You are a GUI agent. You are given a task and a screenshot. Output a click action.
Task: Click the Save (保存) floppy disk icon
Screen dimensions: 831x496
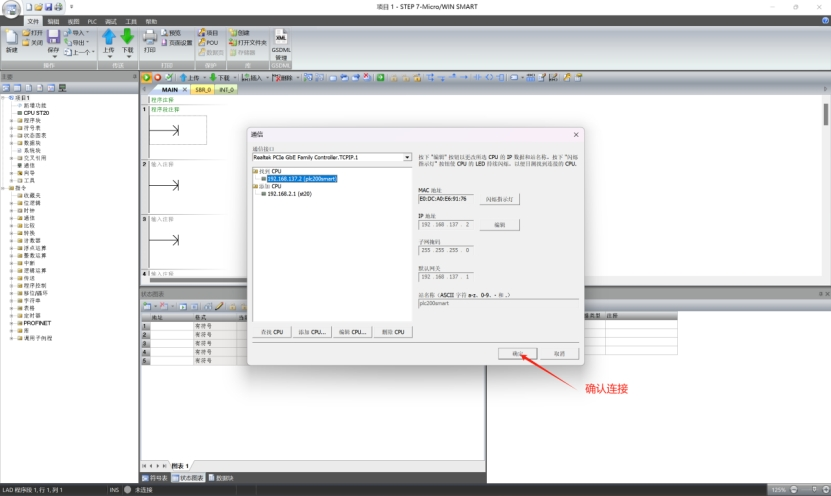pyautogui.click(x=53, y=37)
